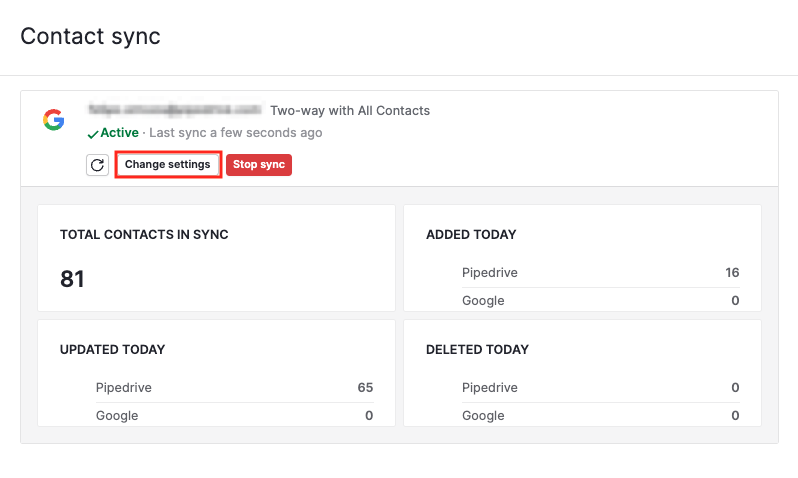Image resolution: width=798 pixels, height=478 pixels.
Task: Select the 'Two-way with All Contacts' text
Action: pos(350,110)
